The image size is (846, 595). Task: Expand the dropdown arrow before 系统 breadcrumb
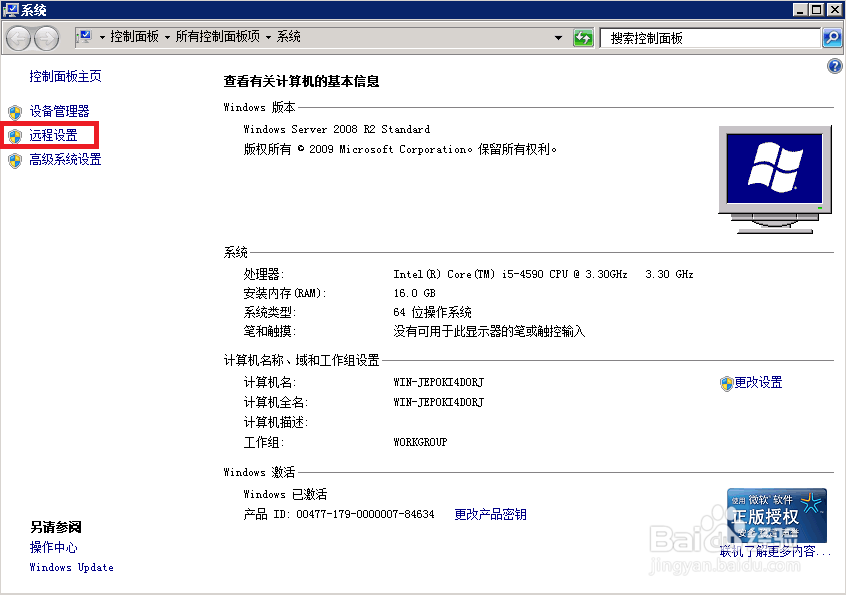pos(268,37)
